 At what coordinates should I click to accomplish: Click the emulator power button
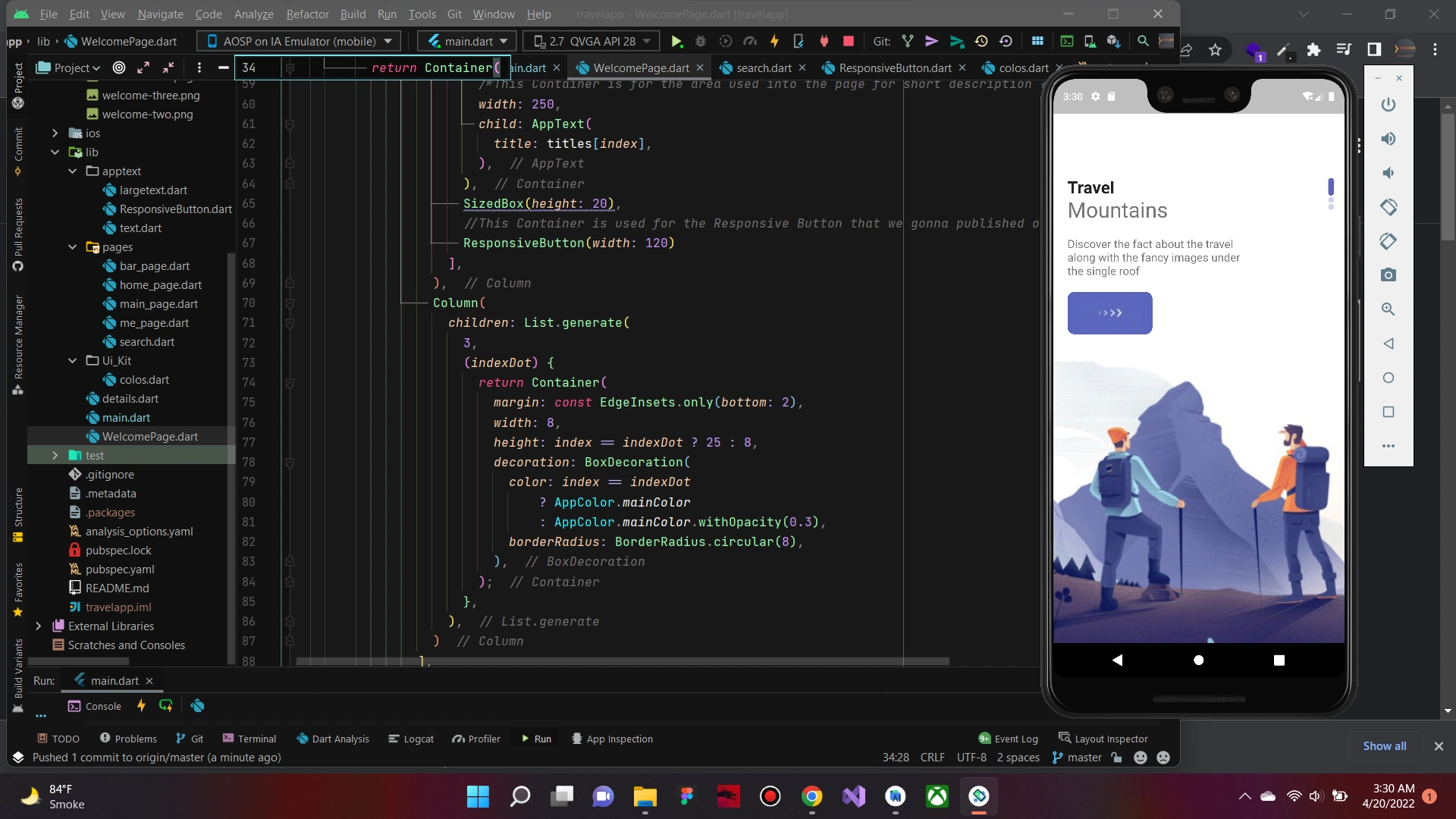click(1388, 105)
